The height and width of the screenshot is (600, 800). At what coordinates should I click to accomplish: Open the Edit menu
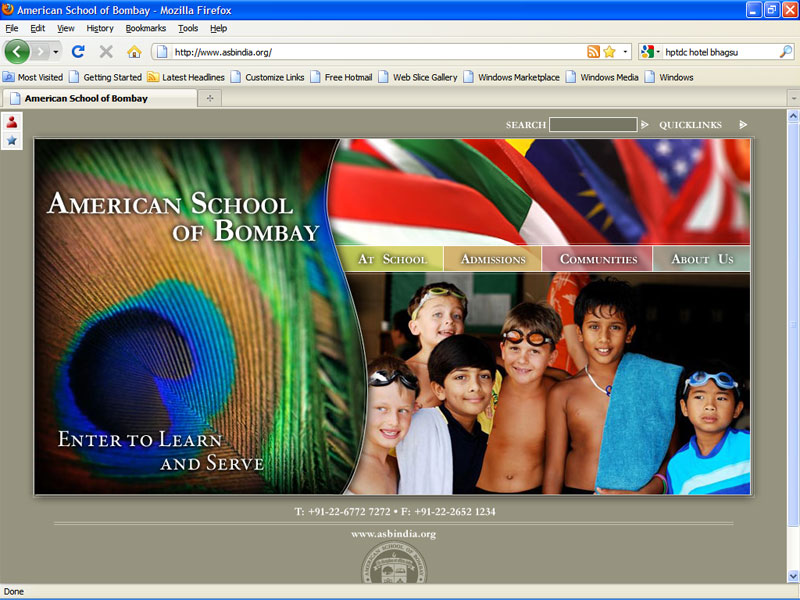tap(38, 28)
